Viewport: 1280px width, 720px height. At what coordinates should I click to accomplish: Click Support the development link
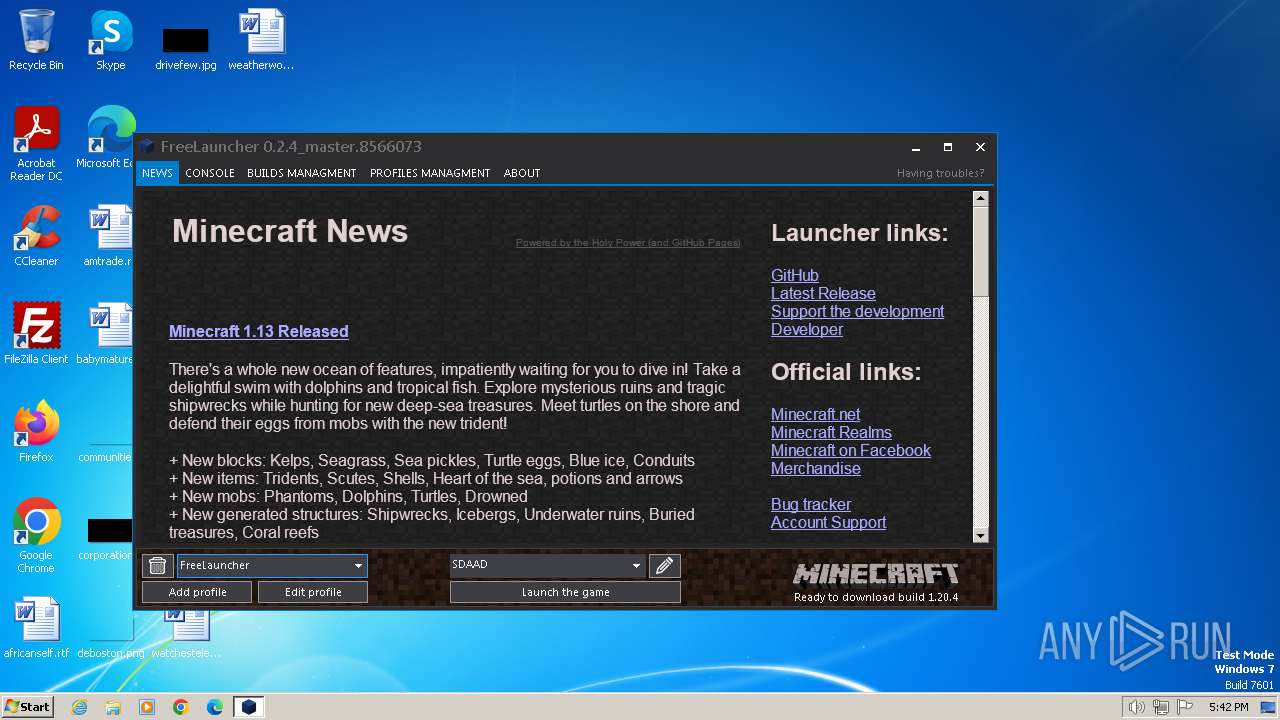[857, 311]
